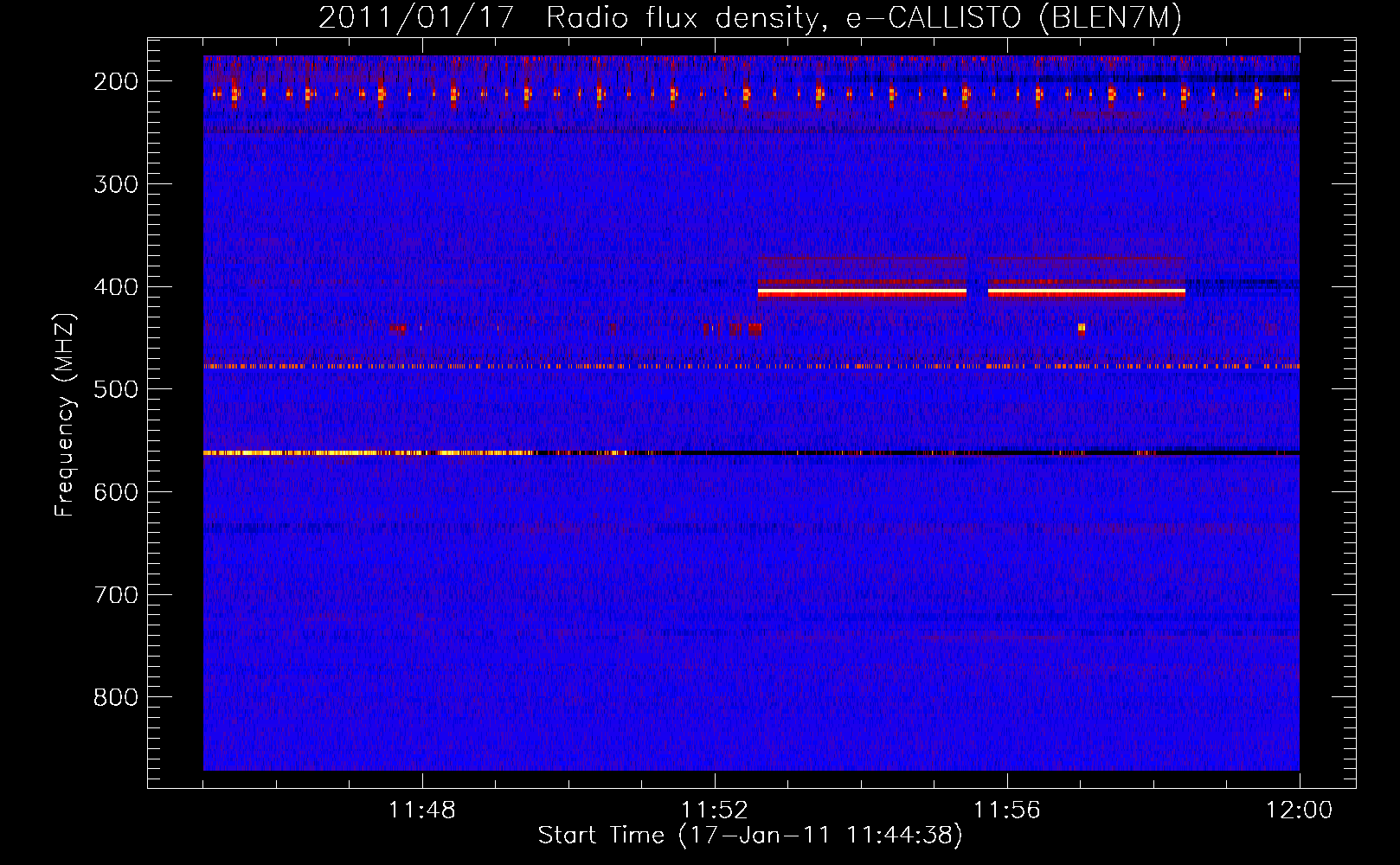Click the Start Time axis label

coord(750,836)
